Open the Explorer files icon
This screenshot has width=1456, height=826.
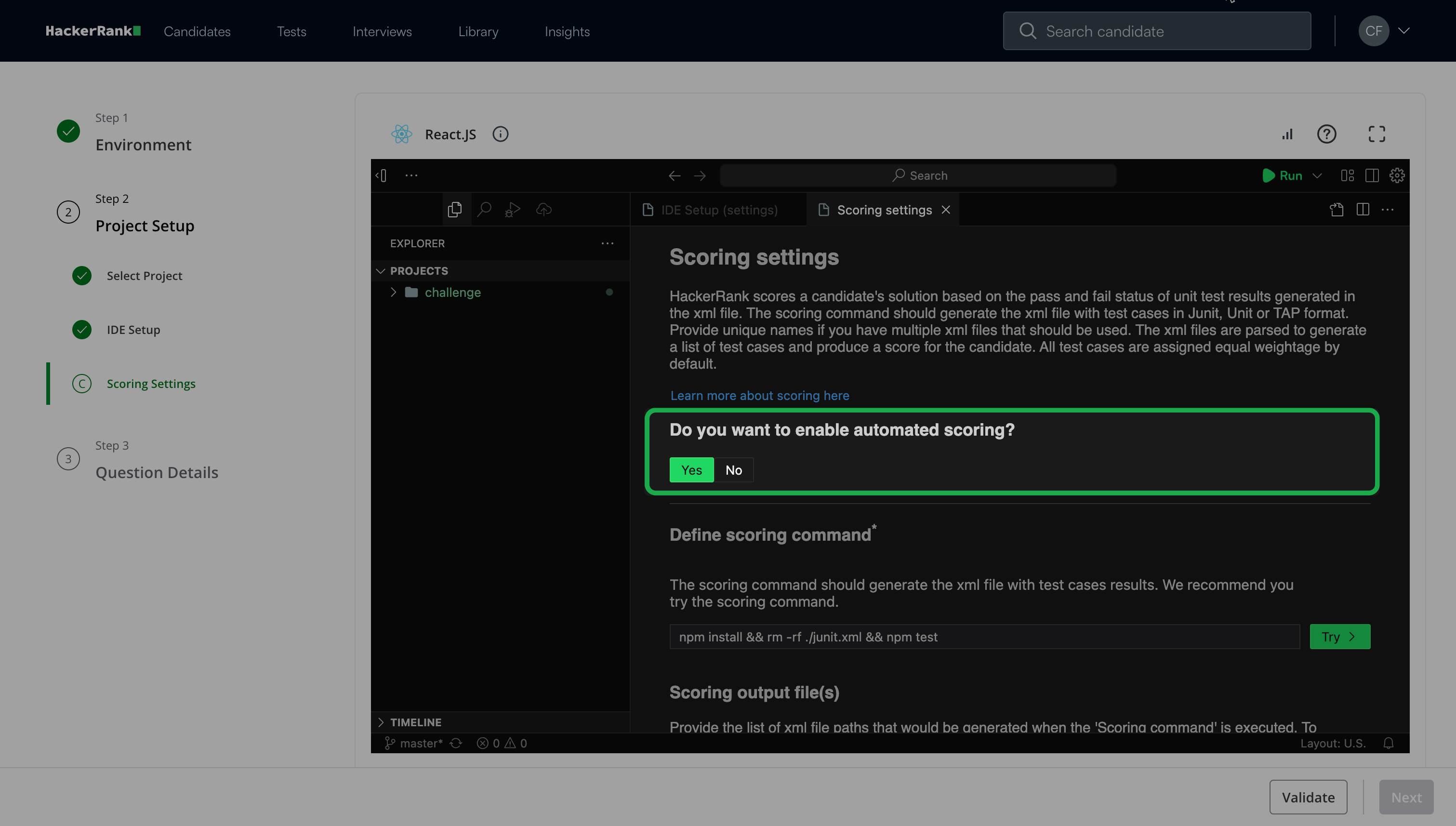(454, 210)
